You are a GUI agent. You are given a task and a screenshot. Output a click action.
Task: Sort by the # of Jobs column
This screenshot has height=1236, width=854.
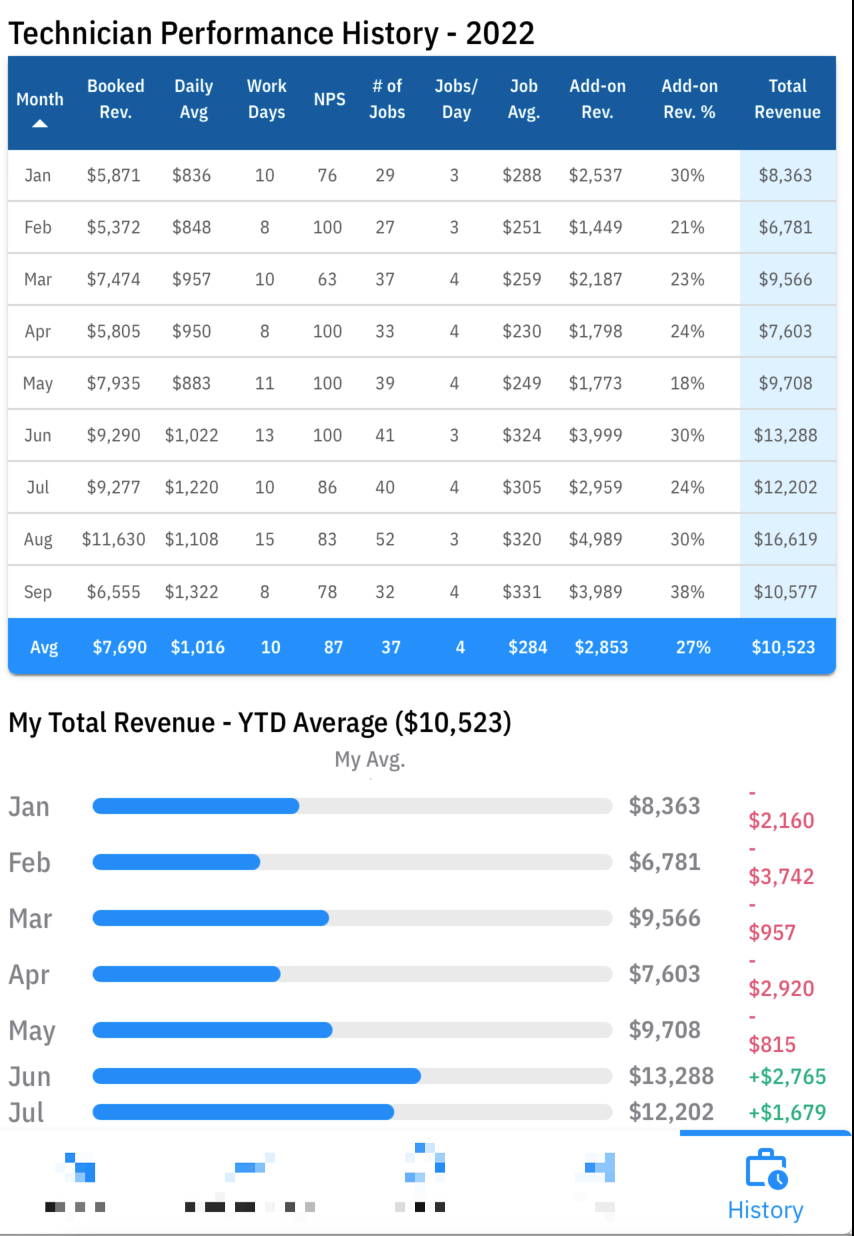pos(387,99)
